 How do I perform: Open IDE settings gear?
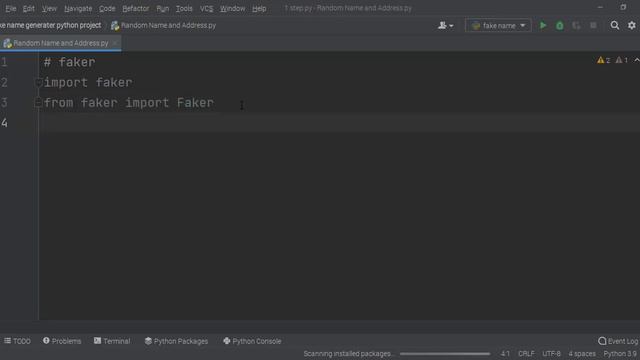coord(631,25)
